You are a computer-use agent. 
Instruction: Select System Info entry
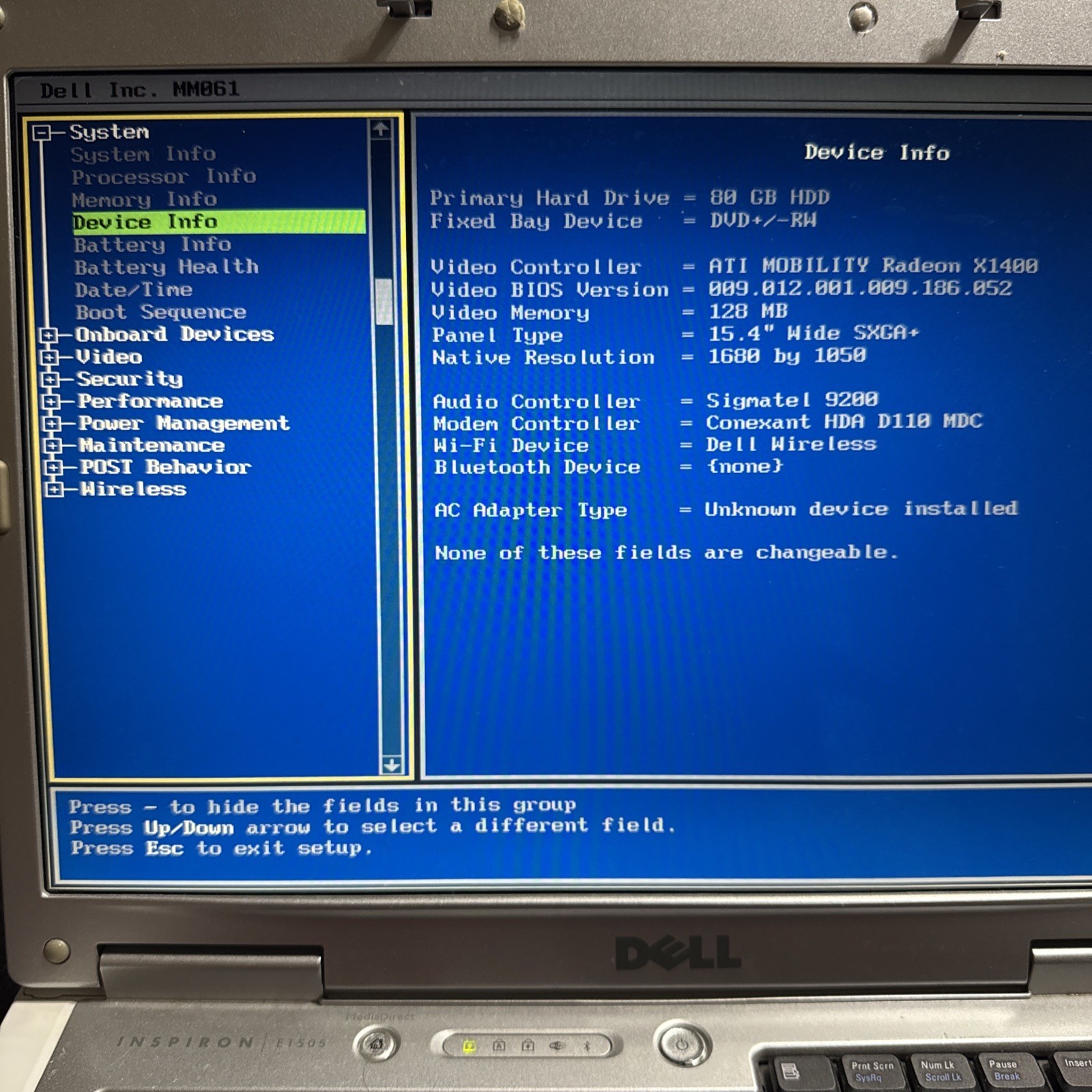[143, 154]
